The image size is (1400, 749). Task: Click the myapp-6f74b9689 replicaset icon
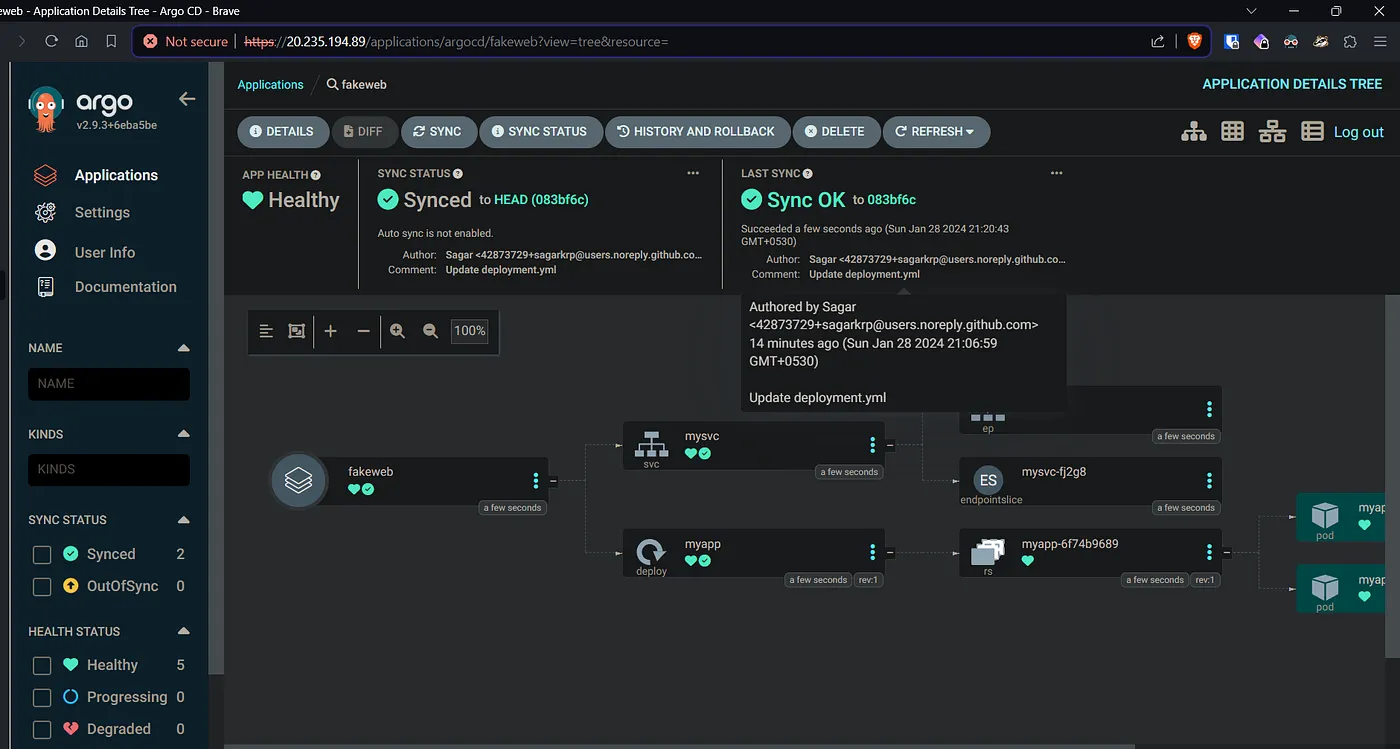tap(988, 551)
